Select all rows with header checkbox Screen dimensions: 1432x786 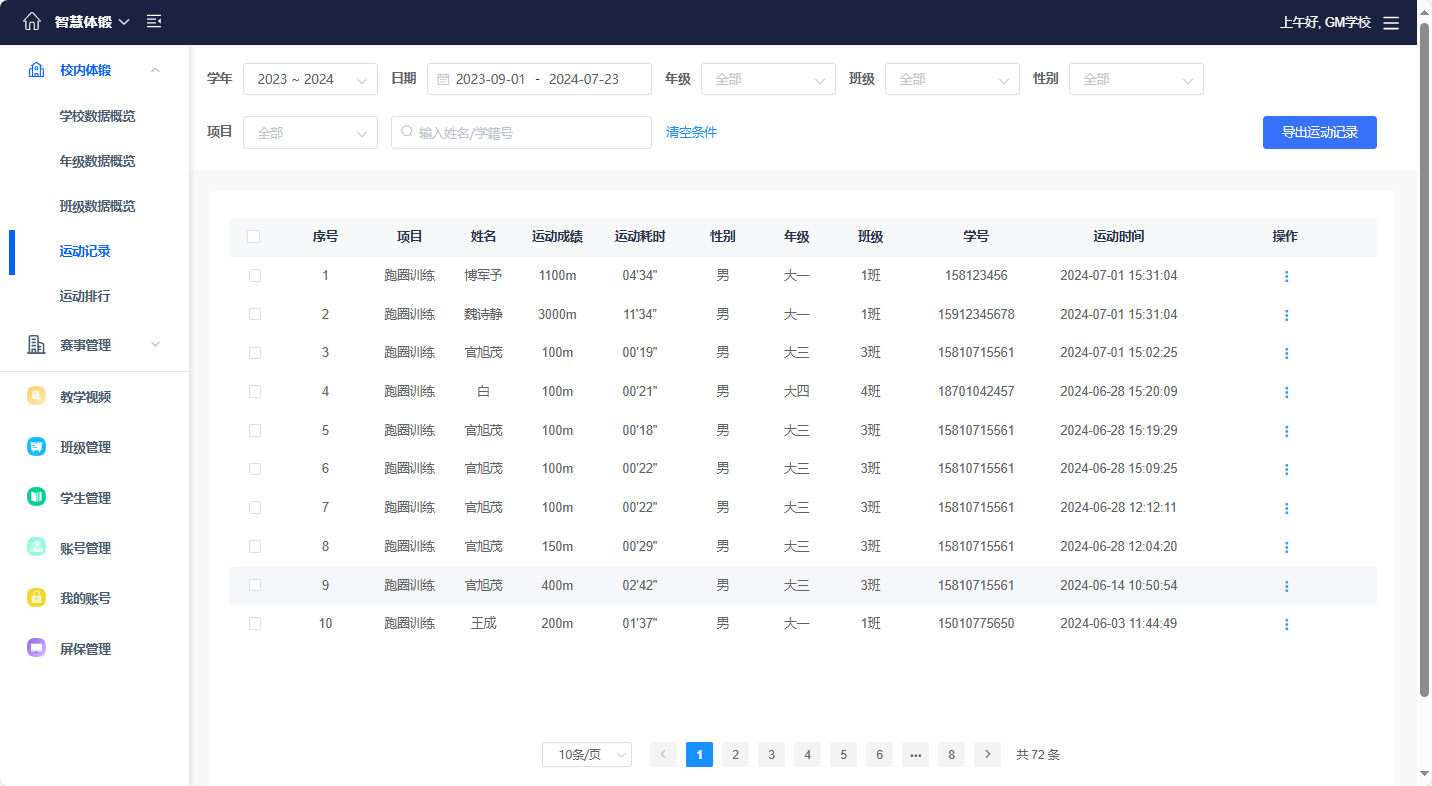click(x=254, y=237)
